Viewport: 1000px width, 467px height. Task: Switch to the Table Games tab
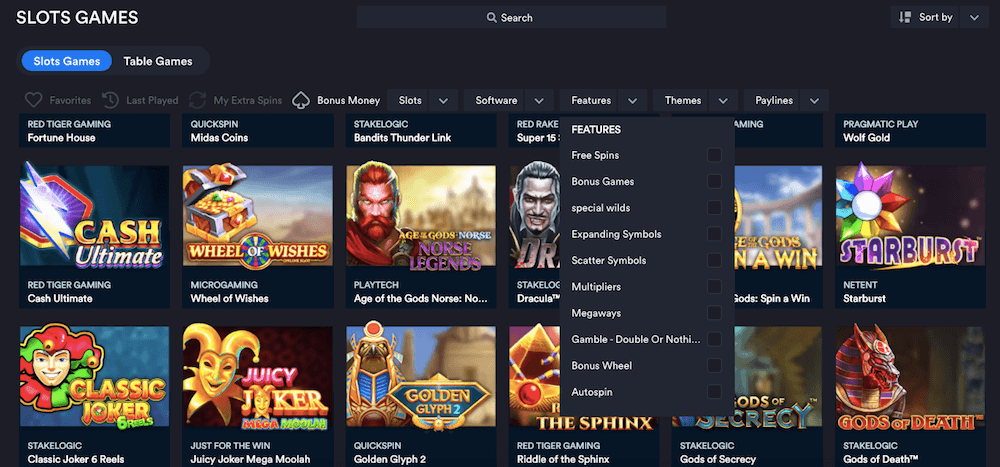pos(158,61)
